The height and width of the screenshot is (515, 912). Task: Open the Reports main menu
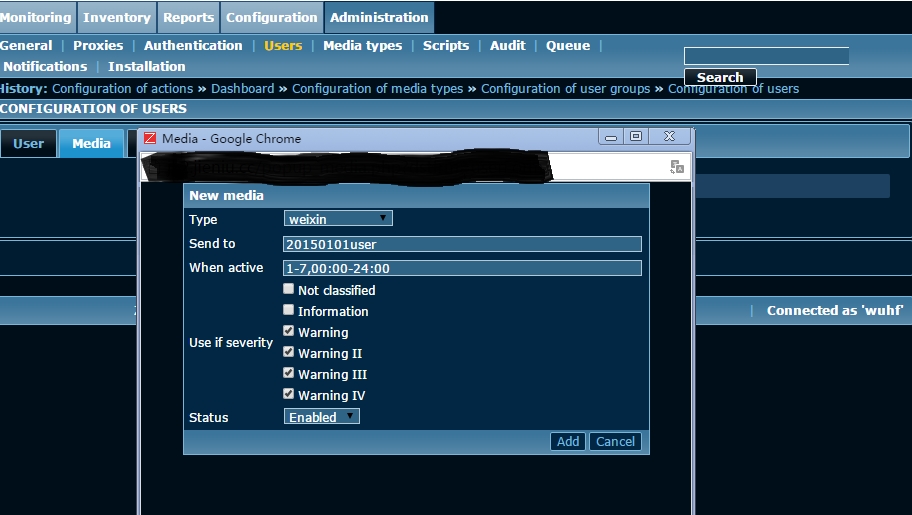click(x=188, y=17)
